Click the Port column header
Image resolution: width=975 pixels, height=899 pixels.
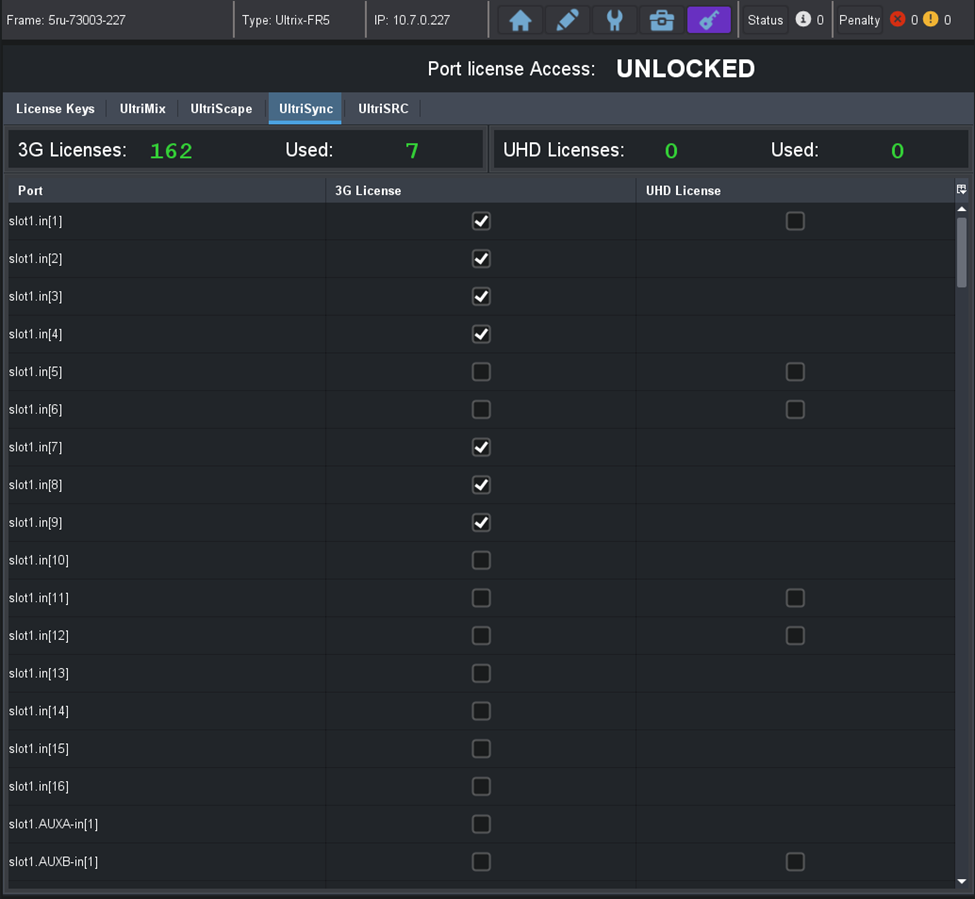[167, 190]
